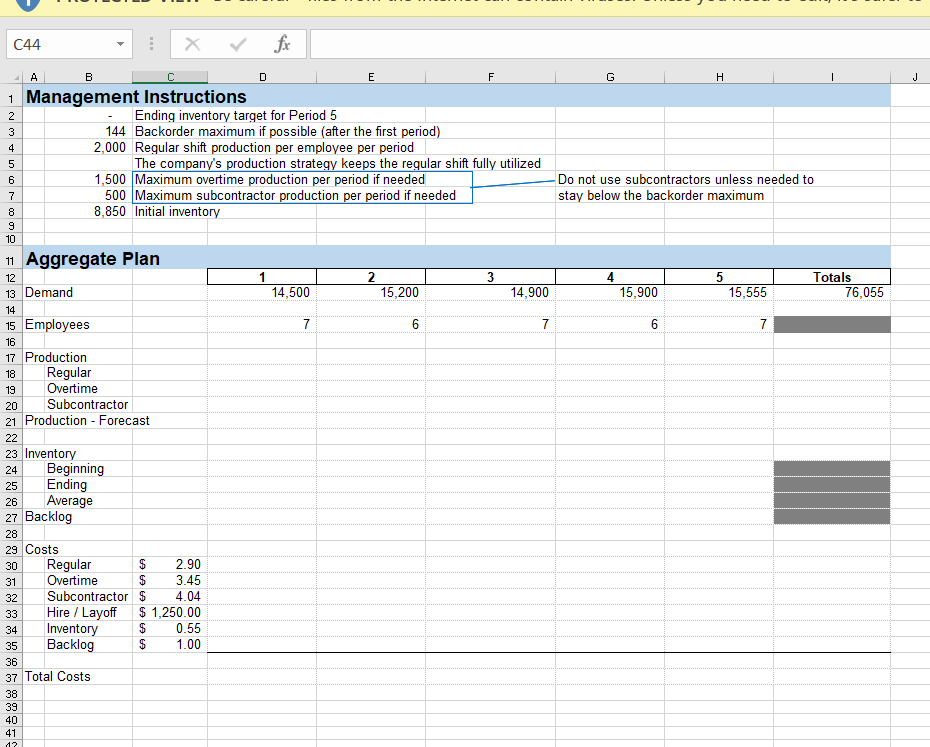Select the Period 2 Employees cell
This screenshot has width=930, height=747.
click(371, 325)
